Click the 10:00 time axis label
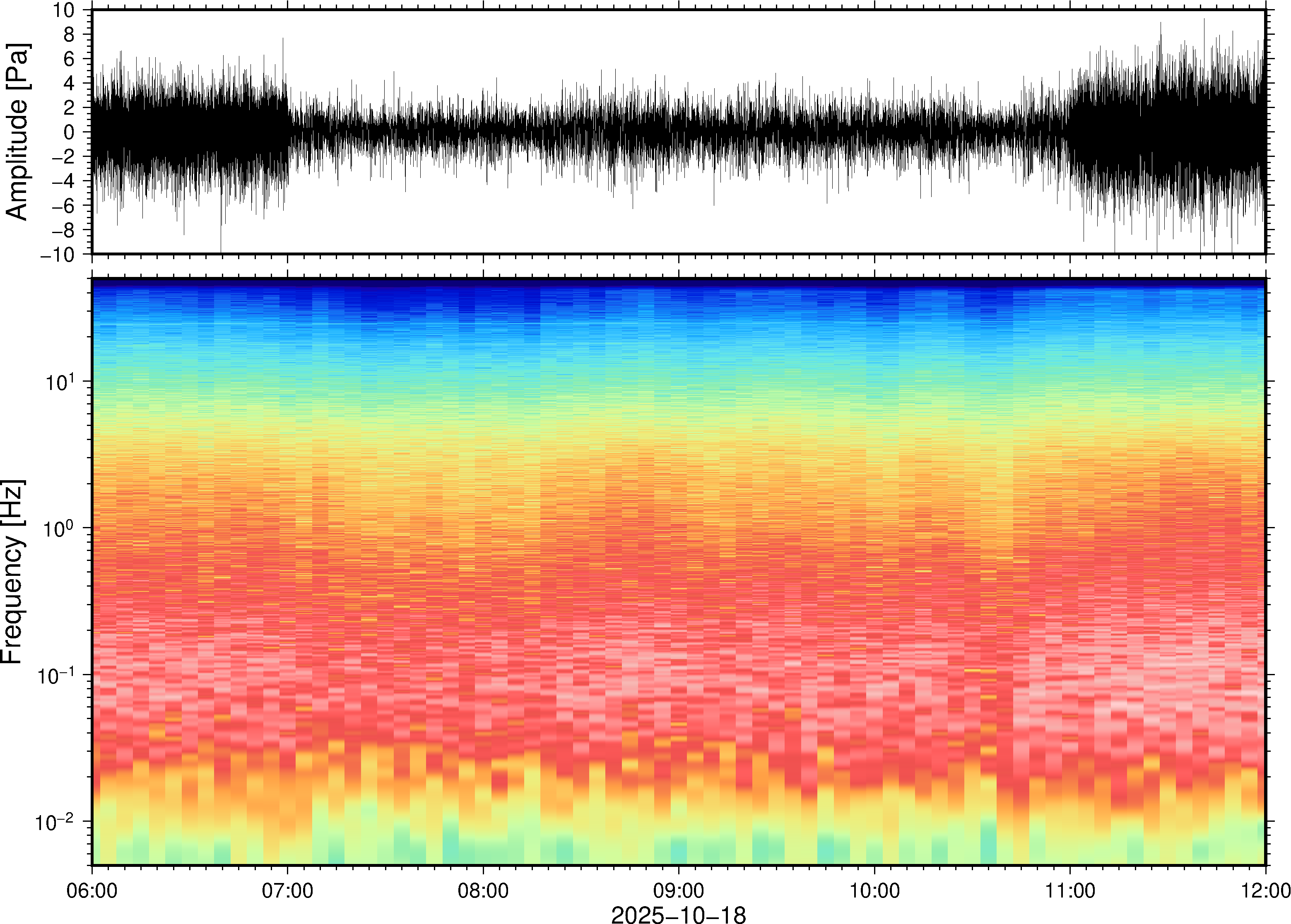Screen dimensions: 1291x924 (874, 890)
